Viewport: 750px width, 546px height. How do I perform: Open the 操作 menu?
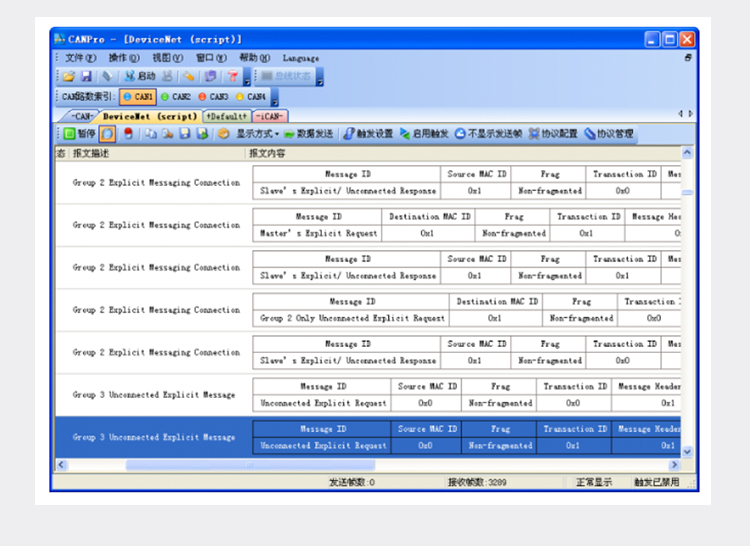point(124,58)
